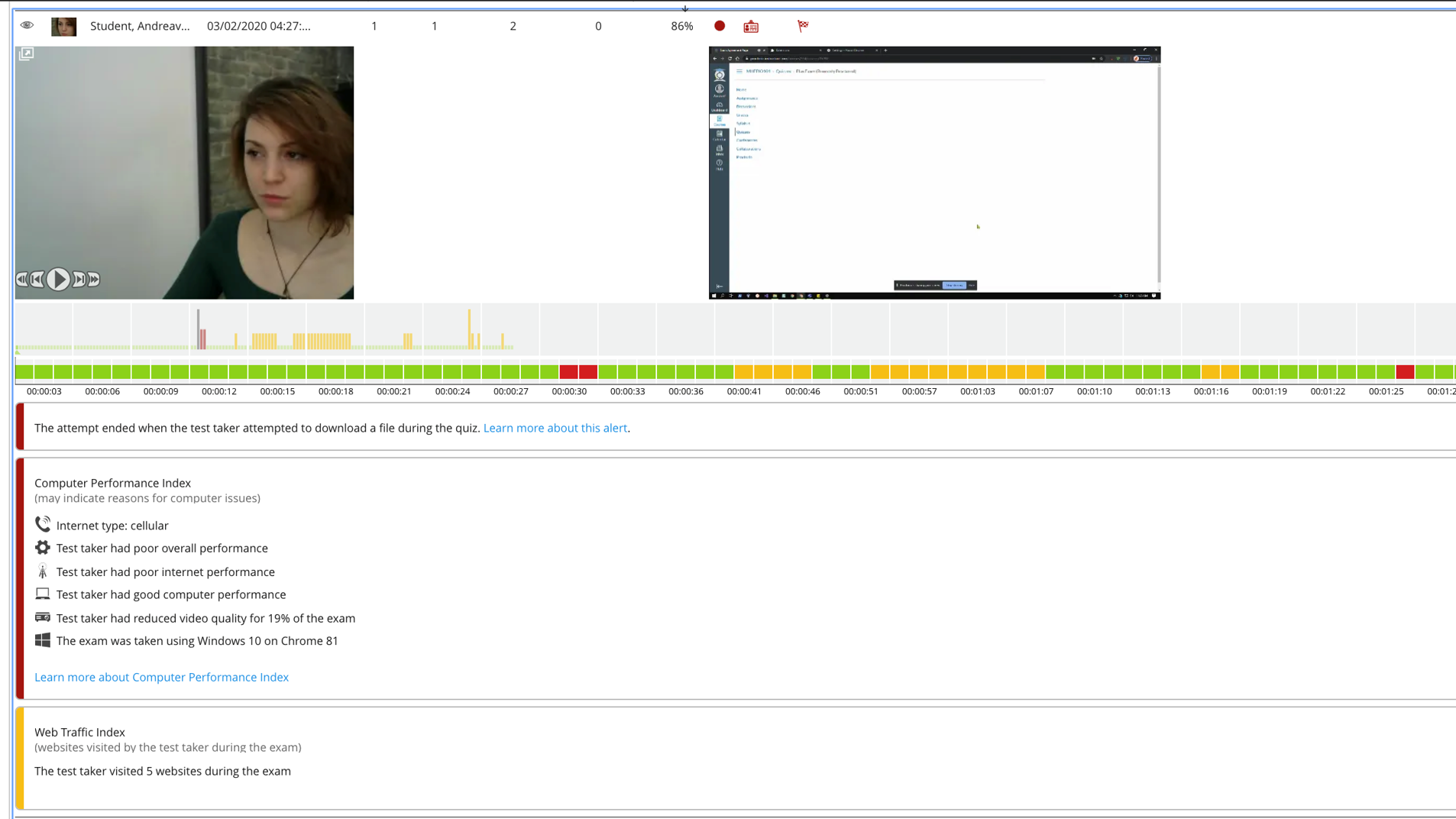Open the screen recording thumbnail

coord(934,173)
